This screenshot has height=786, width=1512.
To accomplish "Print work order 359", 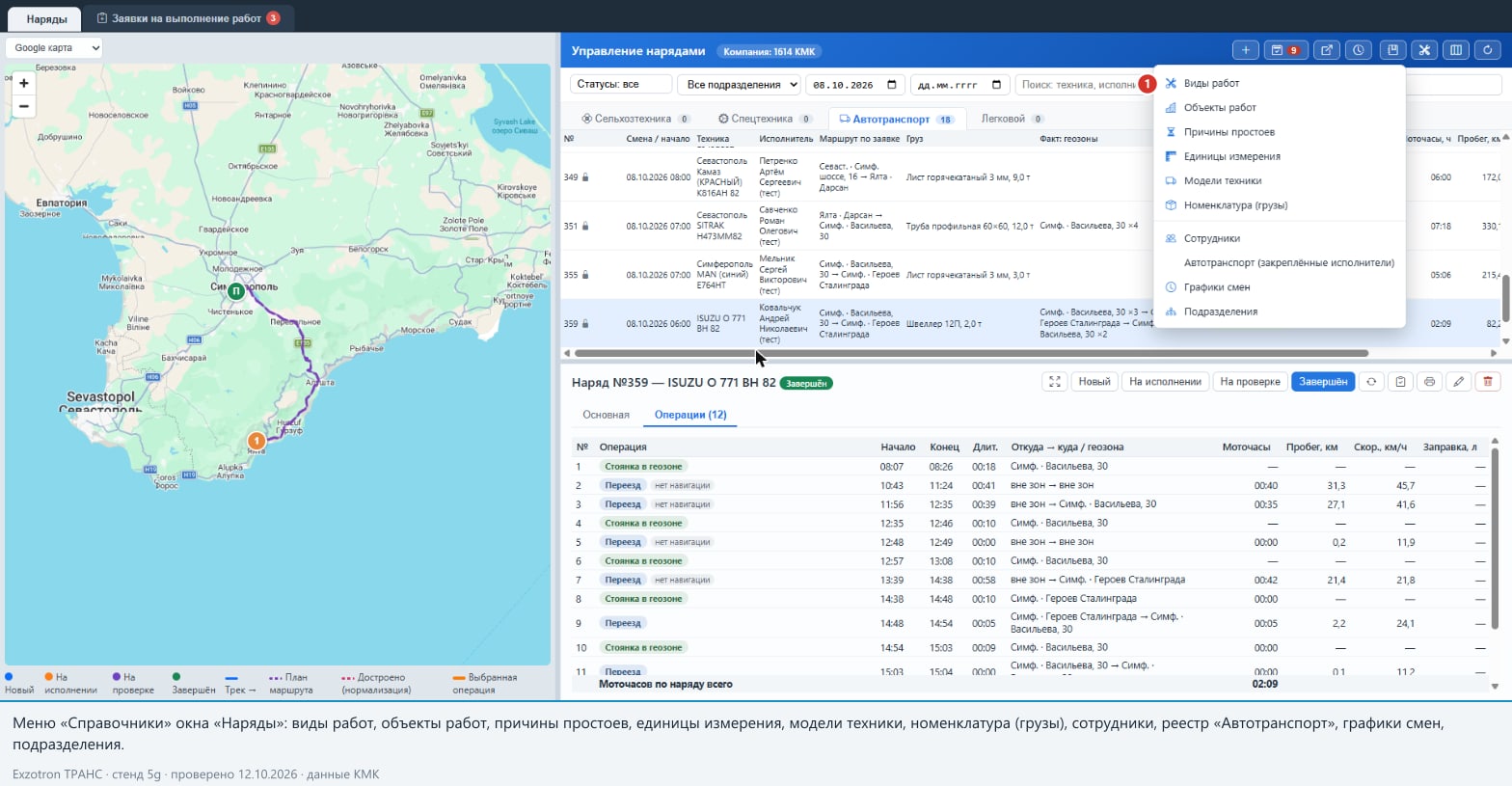I will (x=1429, y=382).
